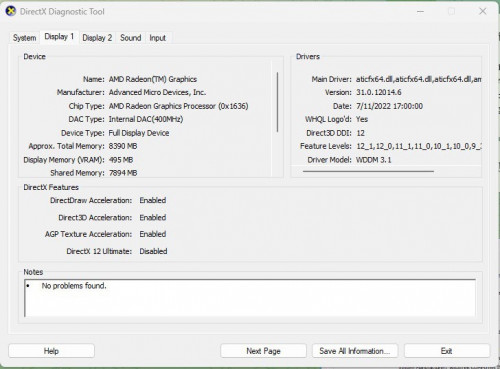500x369 pixels.
Task: Click the disabled maximize window button
Action: pos(451,11)
